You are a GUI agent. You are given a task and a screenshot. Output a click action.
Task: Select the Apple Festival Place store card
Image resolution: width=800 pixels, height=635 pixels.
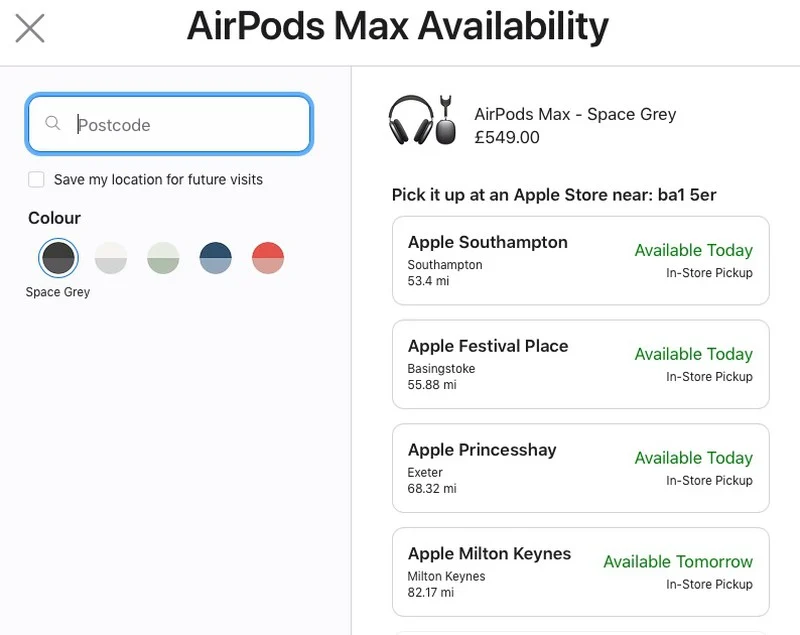point(580,364)
